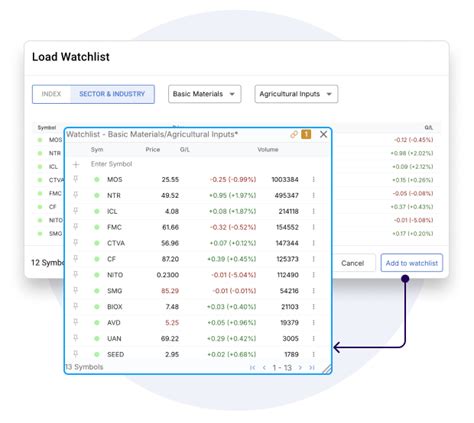The width and height of the screenshot is (474, 423).
Task: Click MOS volume 1003384
Action: 285,179
